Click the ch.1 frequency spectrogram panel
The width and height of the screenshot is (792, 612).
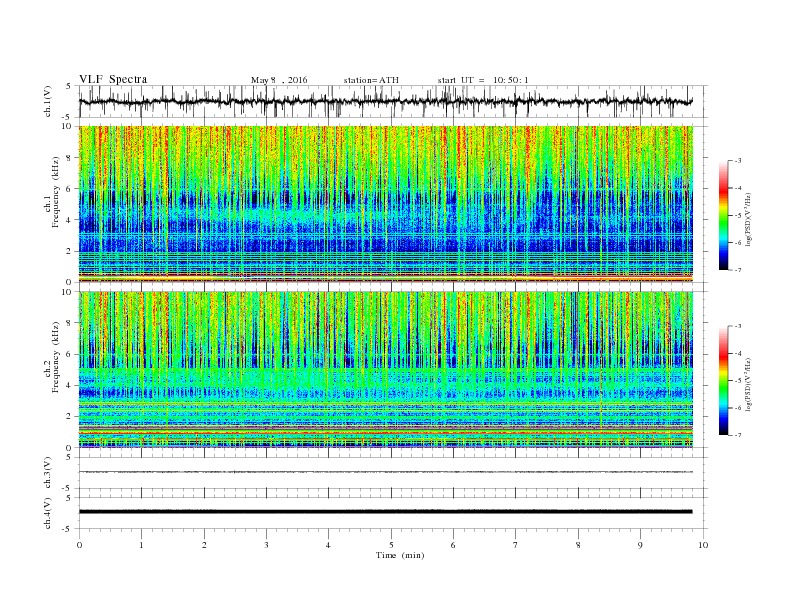click(x=385, y=204)
